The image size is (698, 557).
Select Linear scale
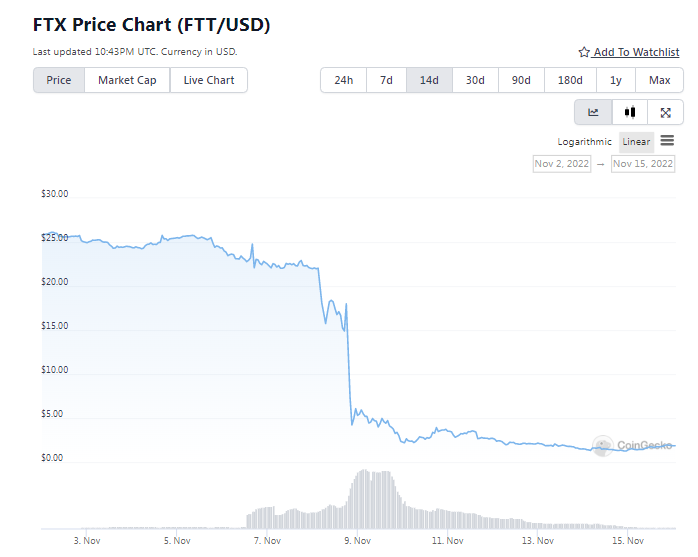coord(636,142)
